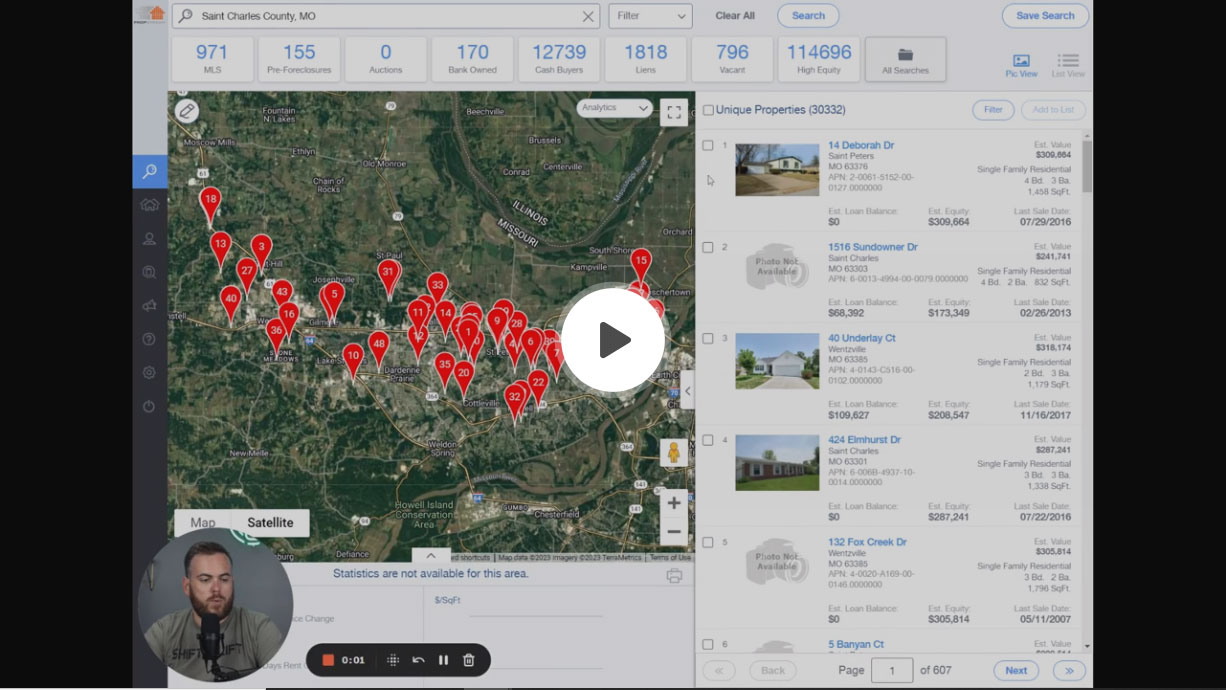Open the person contacts sidebar icon
The width and height of the screenshot is (1226, 690).
click(x=149, y=239)
